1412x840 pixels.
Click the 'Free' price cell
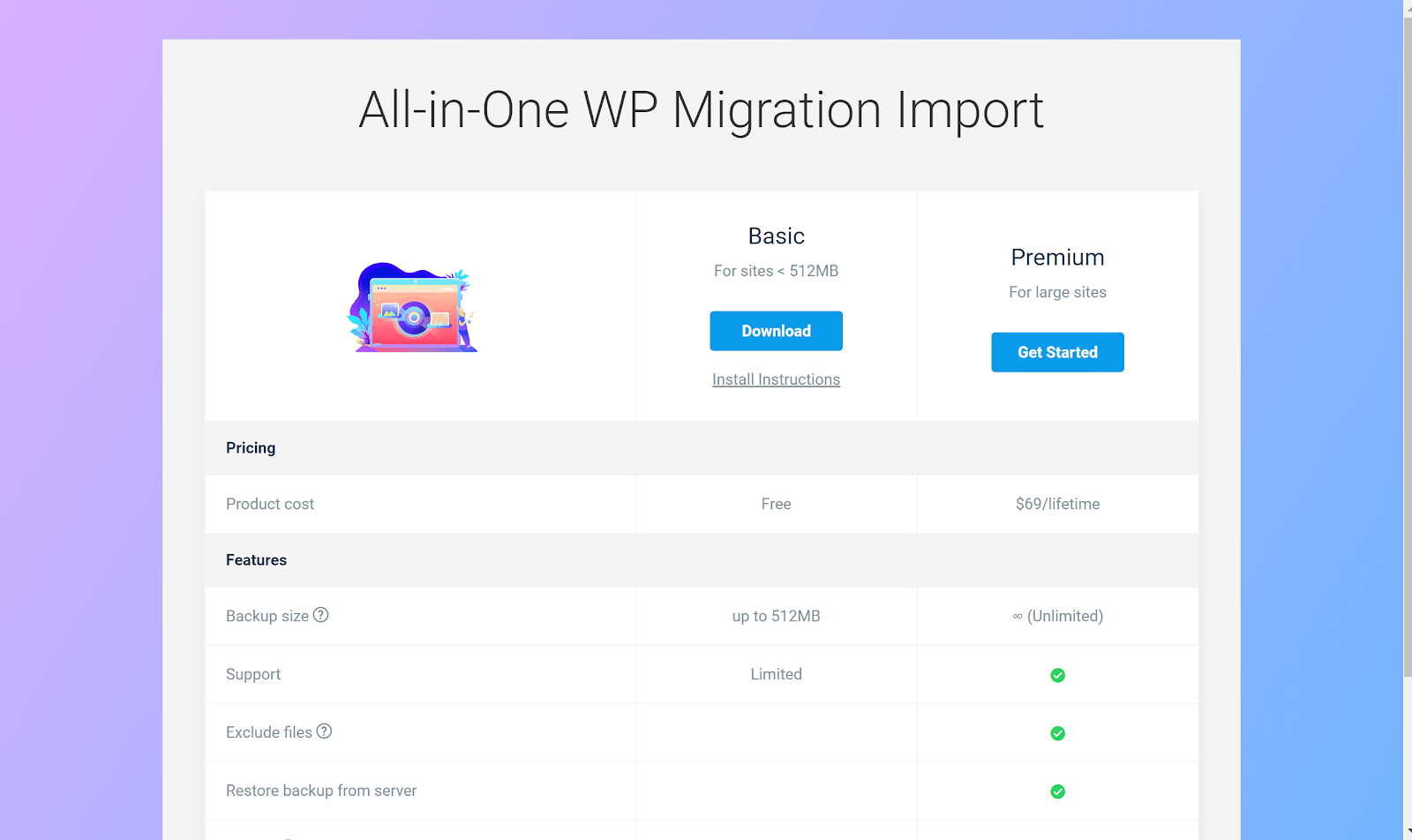(777, 504)
